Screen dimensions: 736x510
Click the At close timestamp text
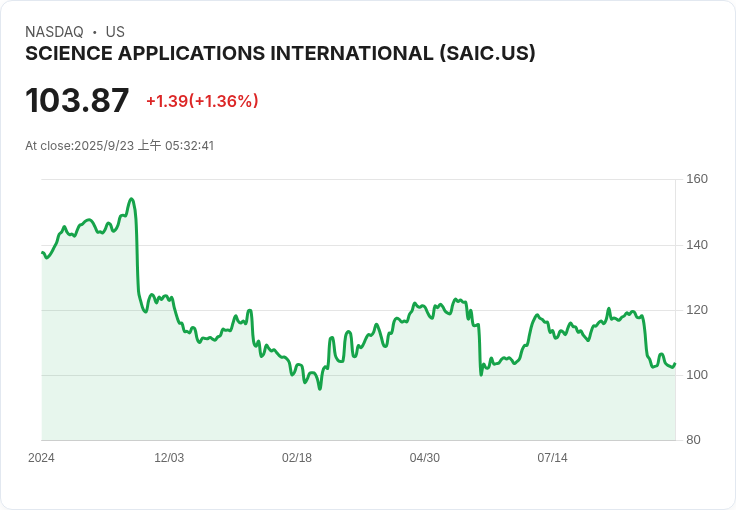pyautogui.click(x=120, y=145)
